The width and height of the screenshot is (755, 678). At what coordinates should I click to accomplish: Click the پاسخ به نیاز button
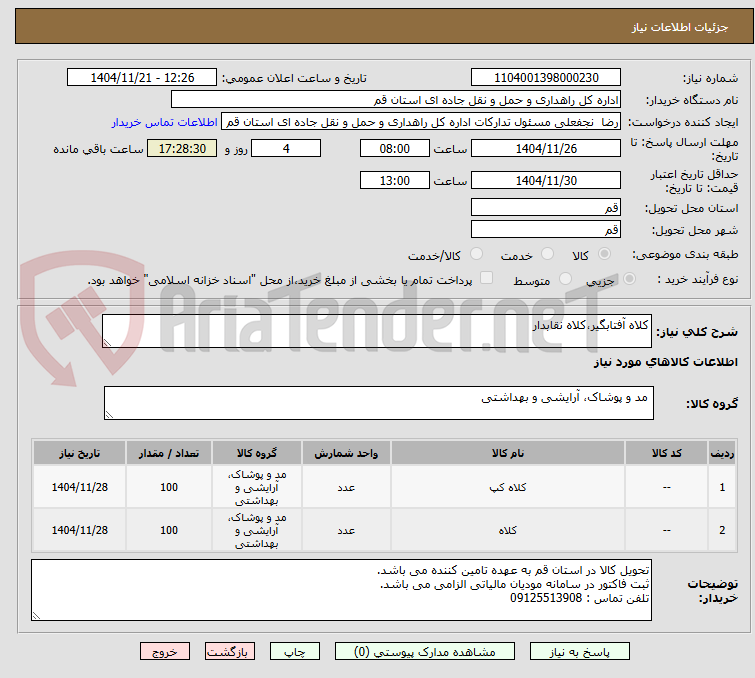pyautogui.click(x=580, y=652)
